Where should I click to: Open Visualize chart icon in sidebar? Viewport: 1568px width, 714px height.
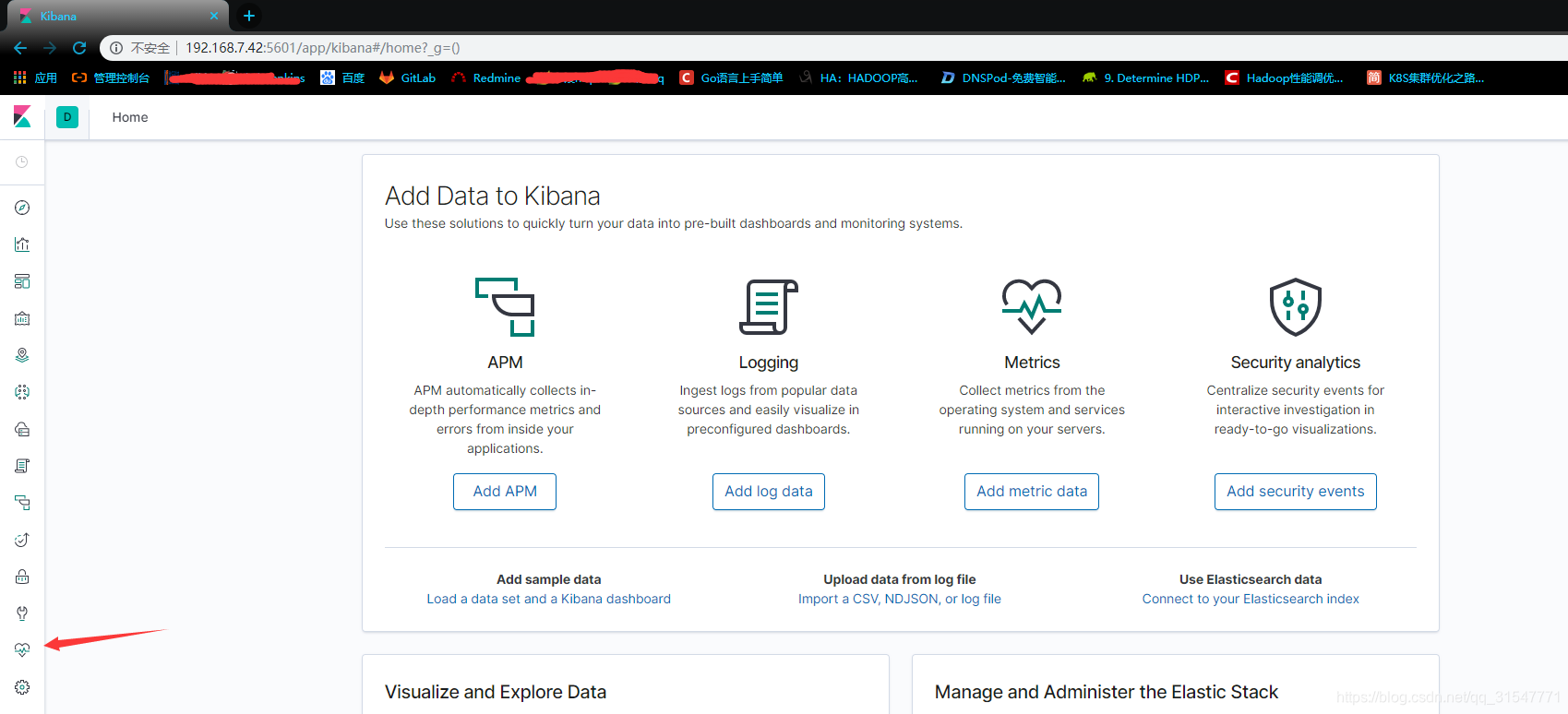click(x=22, y=244)
